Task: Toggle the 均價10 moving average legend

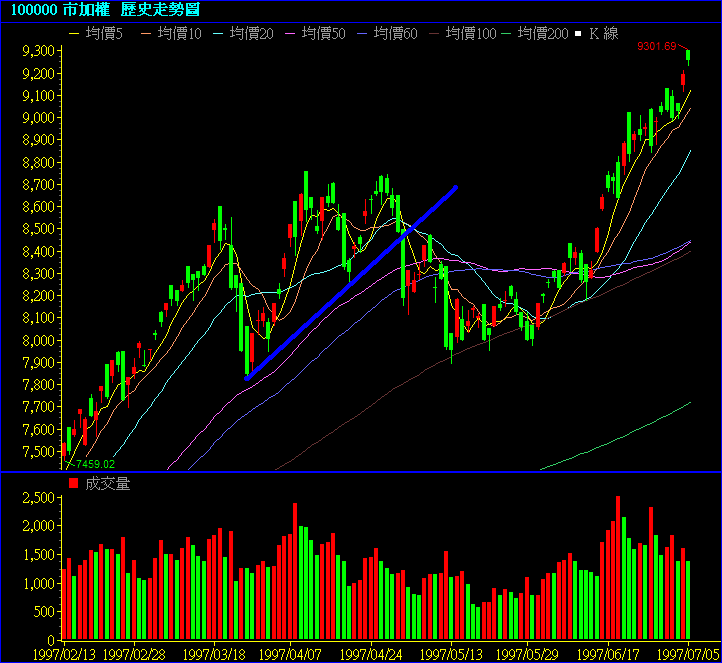Action: 171,34
